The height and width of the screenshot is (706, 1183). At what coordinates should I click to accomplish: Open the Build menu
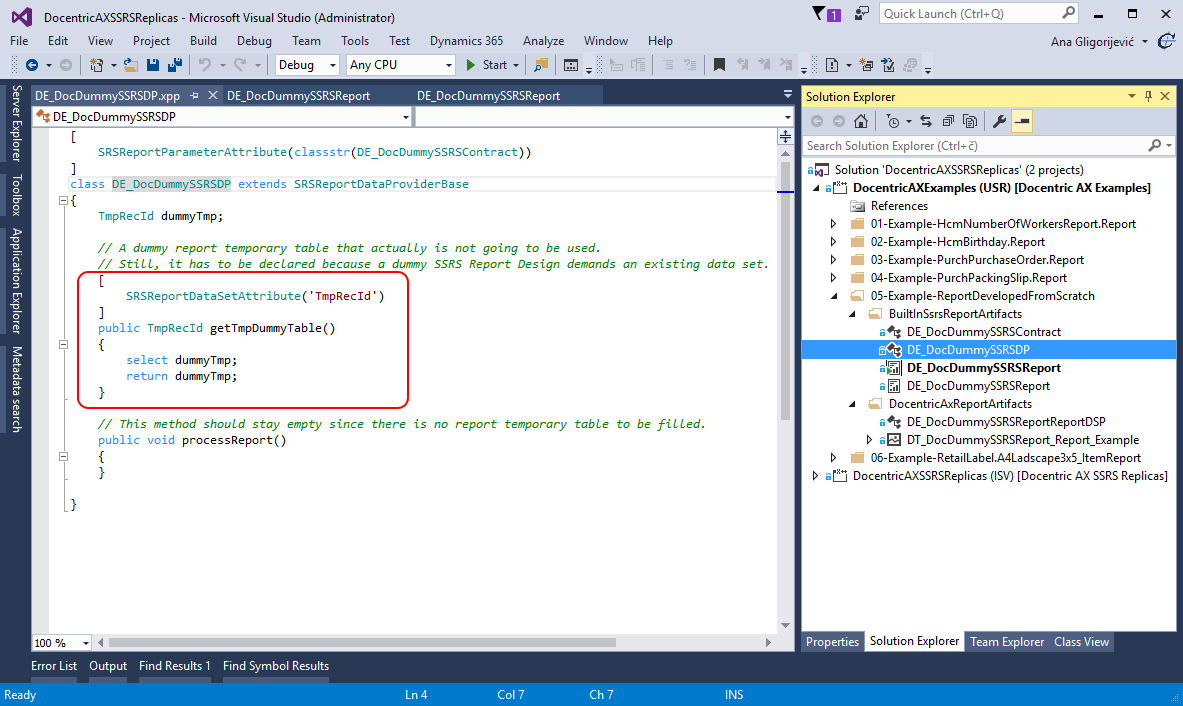click(203, 41)
